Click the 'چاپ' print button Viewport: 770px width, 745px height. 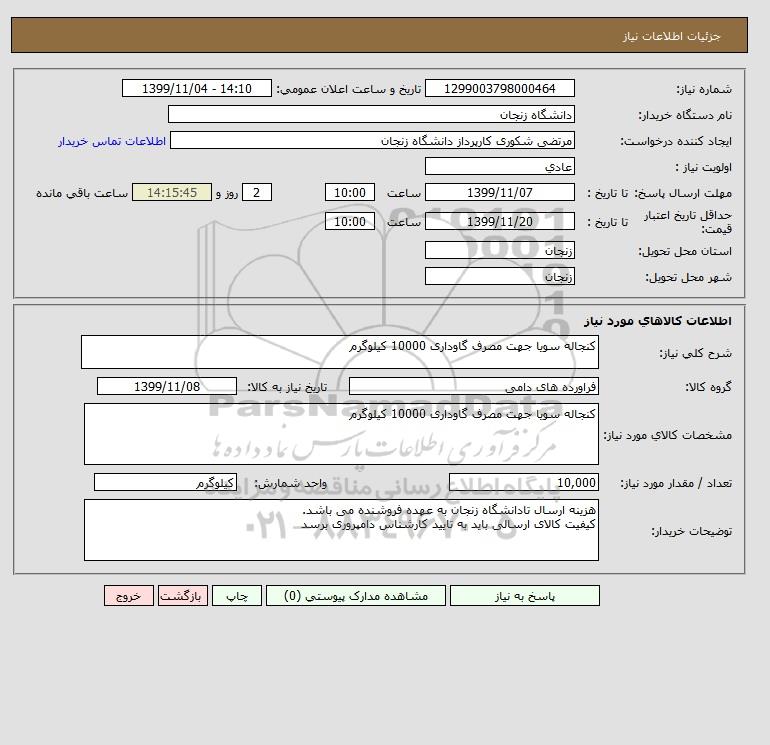[x=237, y=596]
